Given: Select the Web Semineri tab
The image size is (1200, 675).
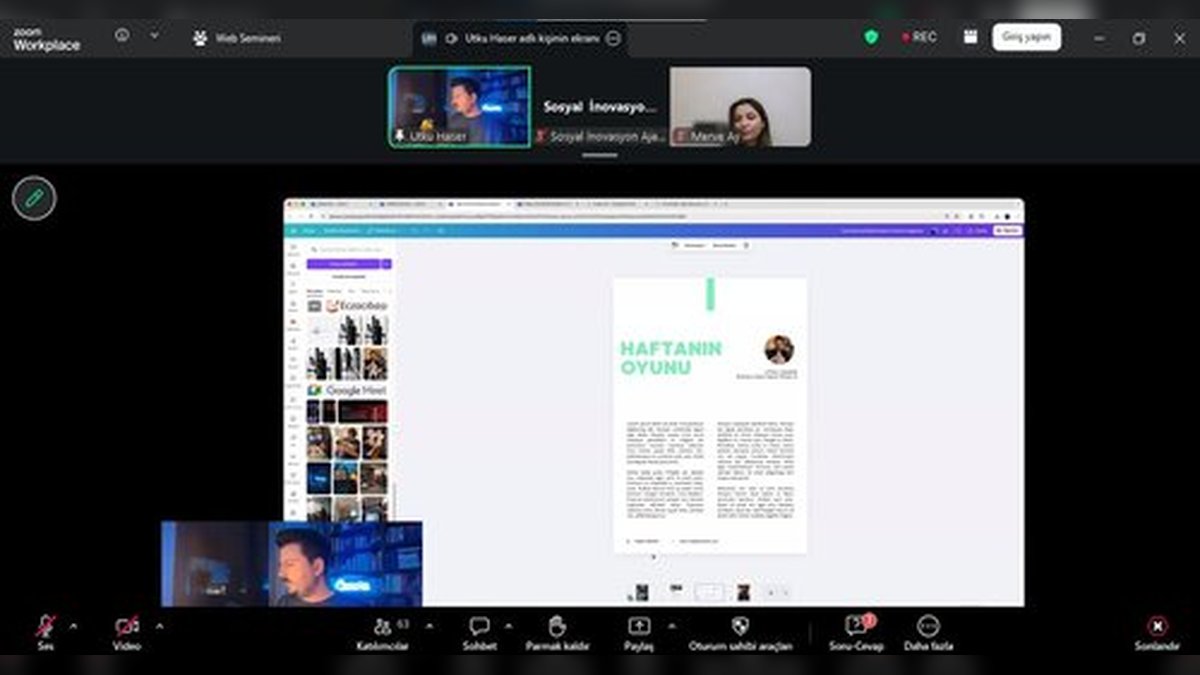Looking at the screenshot, I should pyautogui.click(x=237, y=38).
